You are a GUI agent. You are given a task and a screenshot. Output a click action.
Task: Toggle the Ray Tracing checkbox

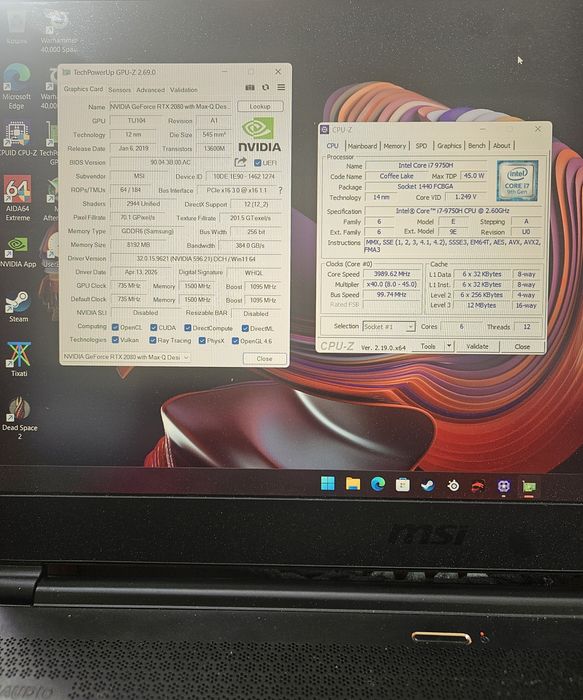(153, 340)
